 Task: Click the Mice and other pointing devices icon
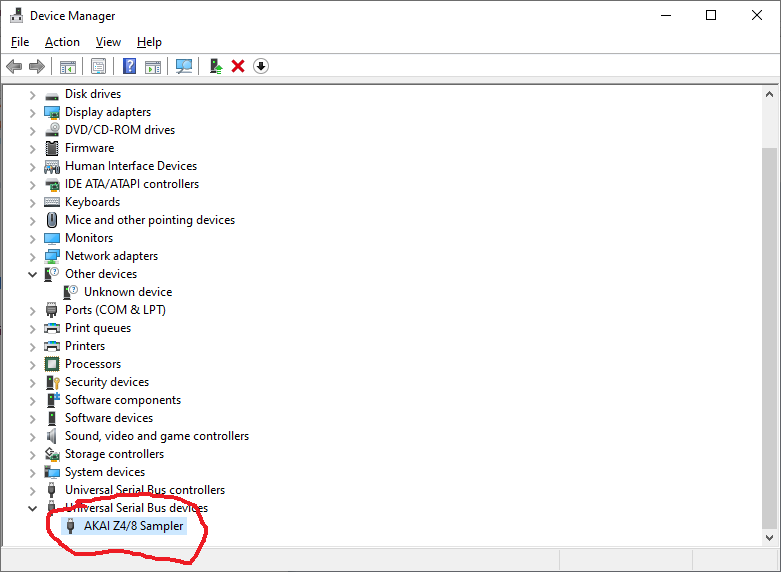pyautogui.click(x=52, y=220)
